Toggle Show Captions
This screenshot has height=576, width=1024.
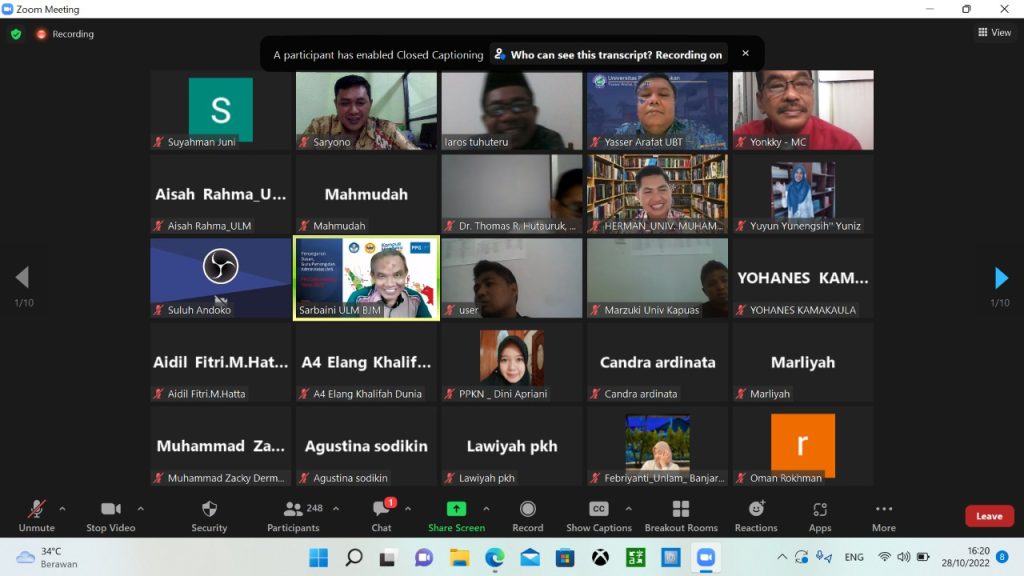click(x=599, y=515)
